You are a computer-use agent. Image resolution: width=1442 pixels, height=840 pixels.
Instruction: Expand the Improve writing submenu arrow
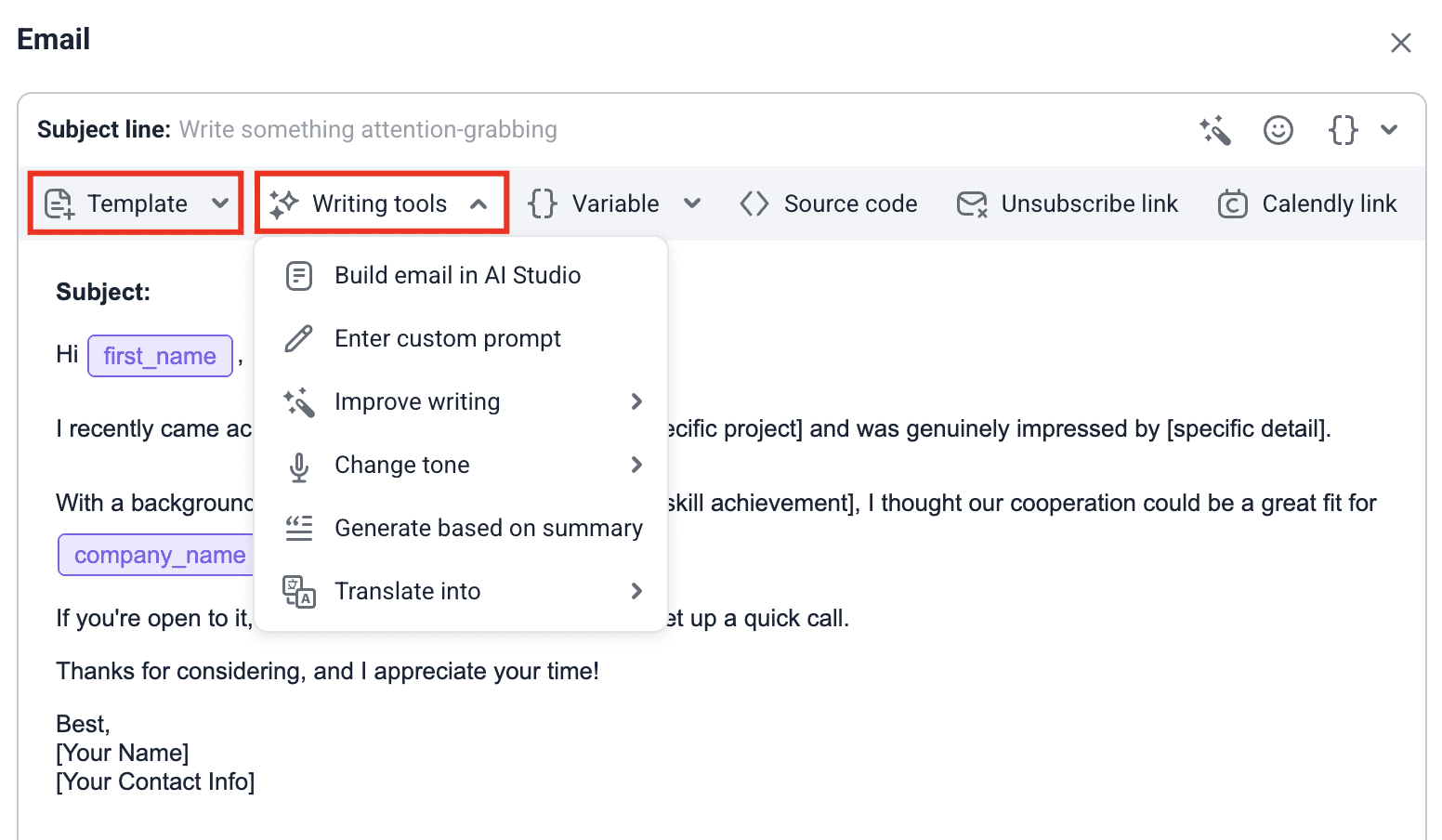[636, 401]
